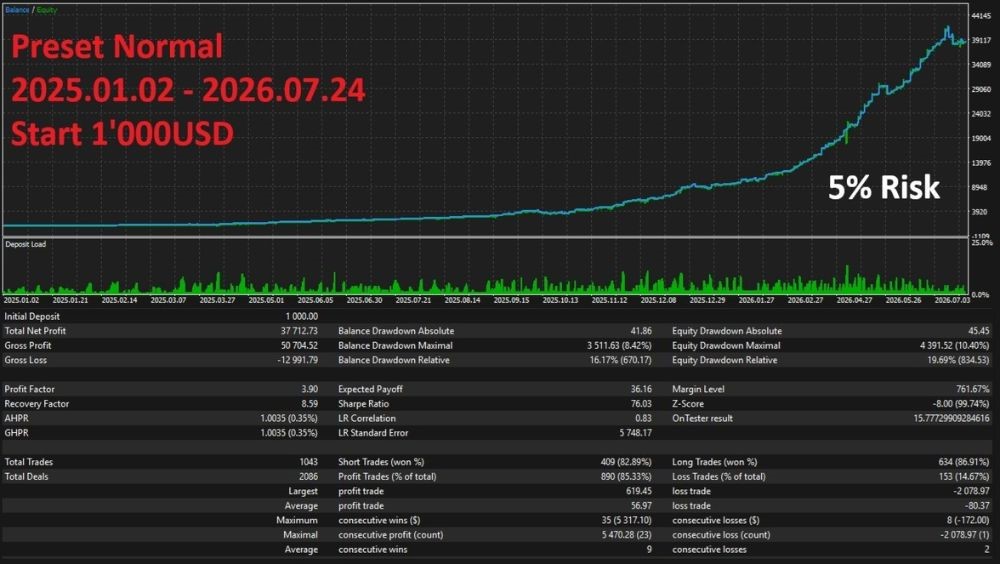This screenshot has width=1000, height=566.
Task: Click the 2026.07.03 date on timeline axis
Action: (952, 300)
